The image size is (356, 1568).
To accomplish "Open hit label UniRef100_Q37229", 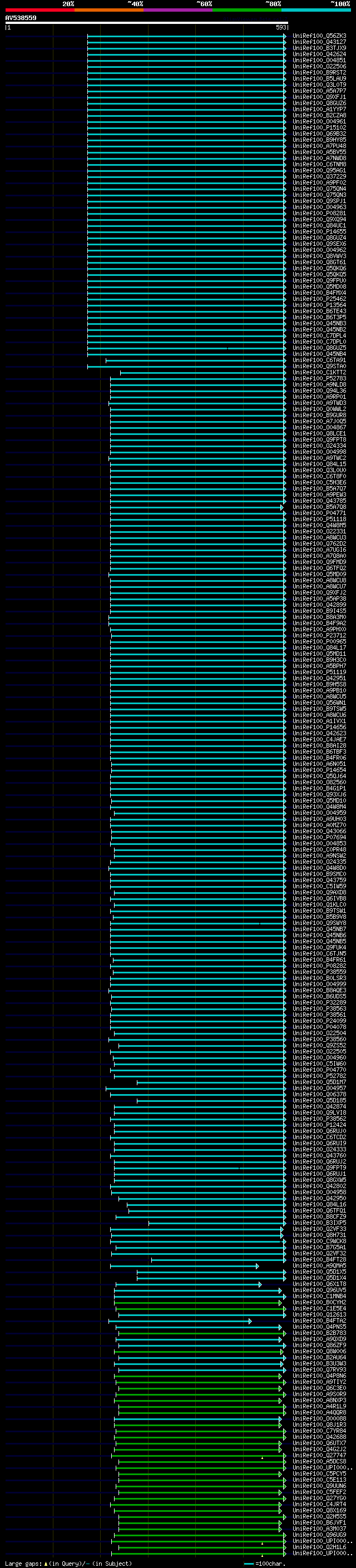I will tap(319, 176).
